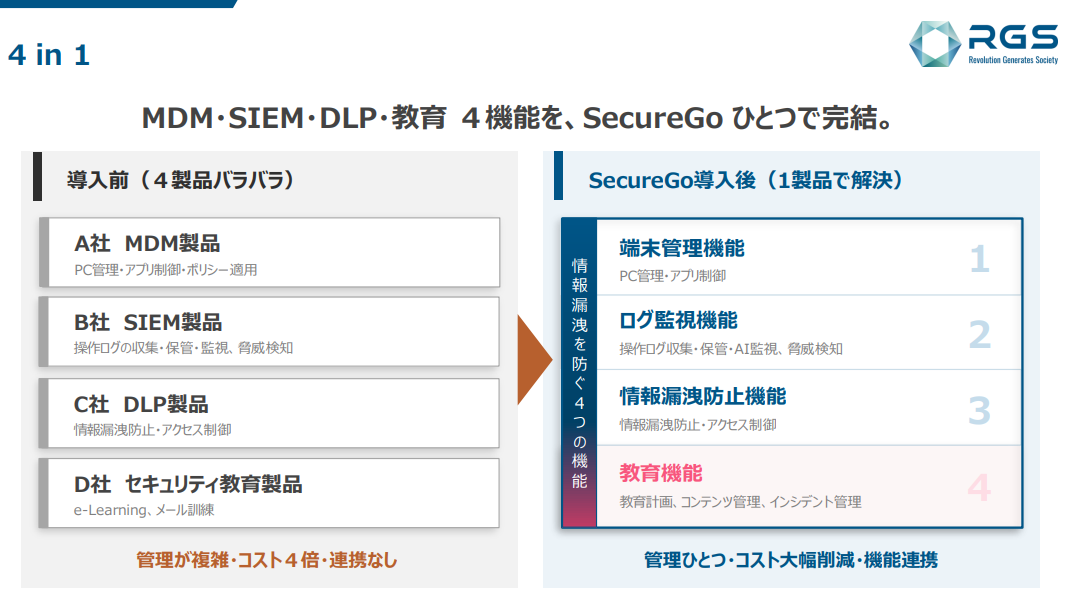Click the large number 1 marker
The height and width of the screenshot is (592, 1072).
pos(979,259)
